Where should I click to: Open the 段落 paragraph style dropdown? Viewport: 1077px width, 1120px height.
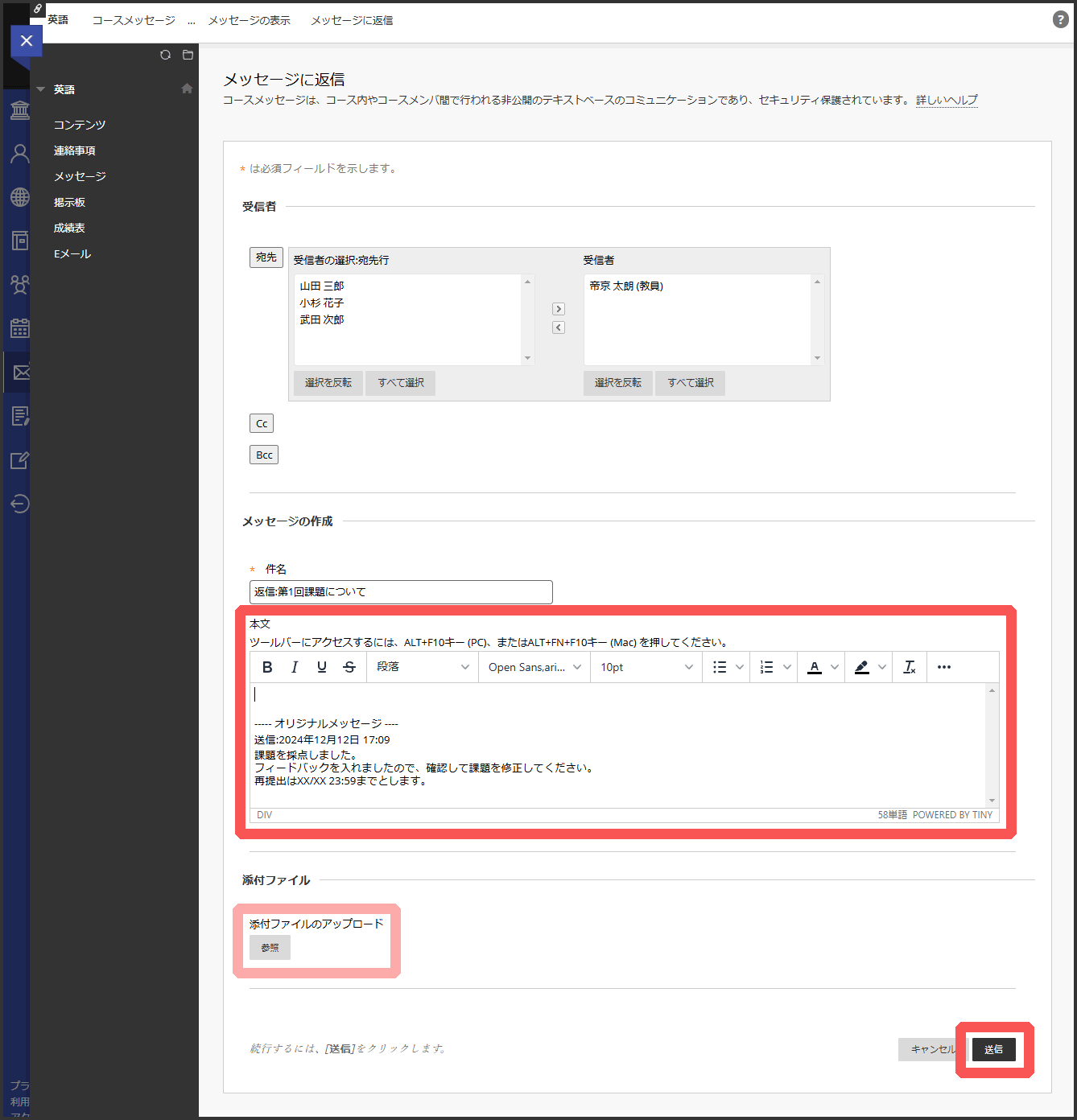tap(422, 667)
